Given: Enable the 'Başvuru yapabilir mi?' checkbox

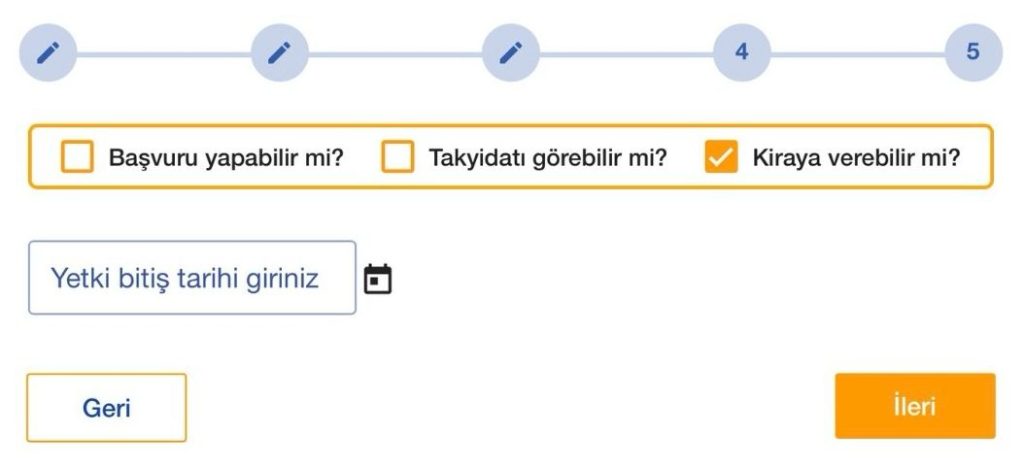Looking at the screenshot, I should point(77,157).
